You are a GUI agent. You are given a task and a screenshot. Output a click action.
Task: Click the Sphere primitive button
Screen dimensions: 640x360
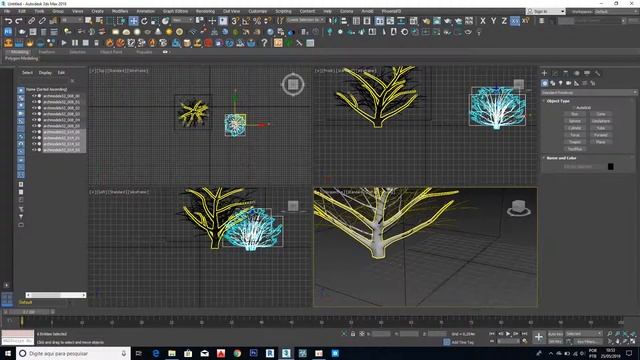click(574, 121)
